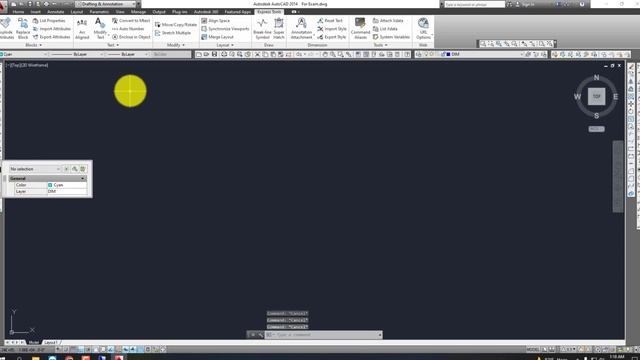Screen dimensions: 640x360
Task: Click the Replace Block tool
Action: (x=23, y=28)
